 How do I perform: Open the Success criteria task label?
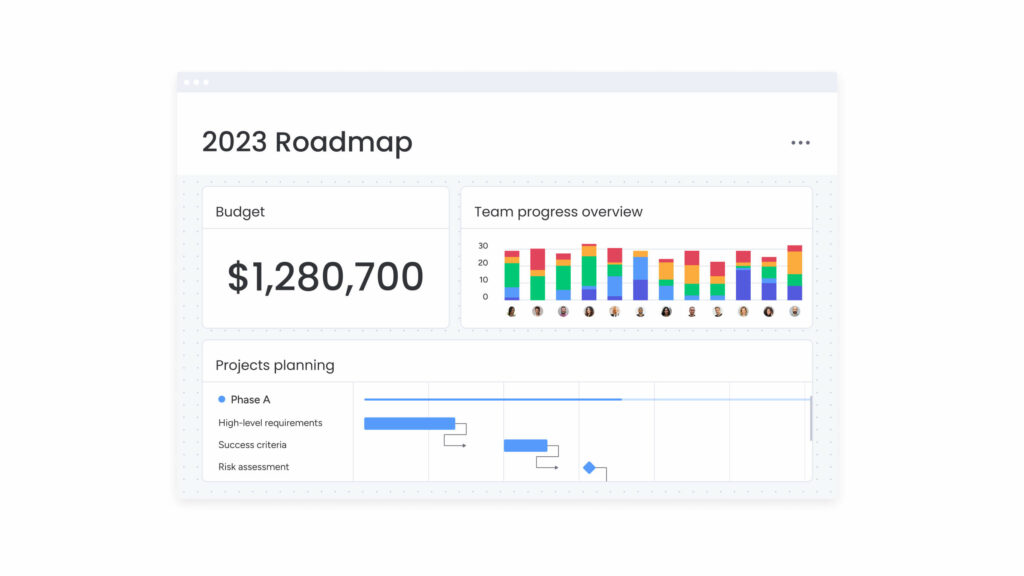[x=252, y=445]
